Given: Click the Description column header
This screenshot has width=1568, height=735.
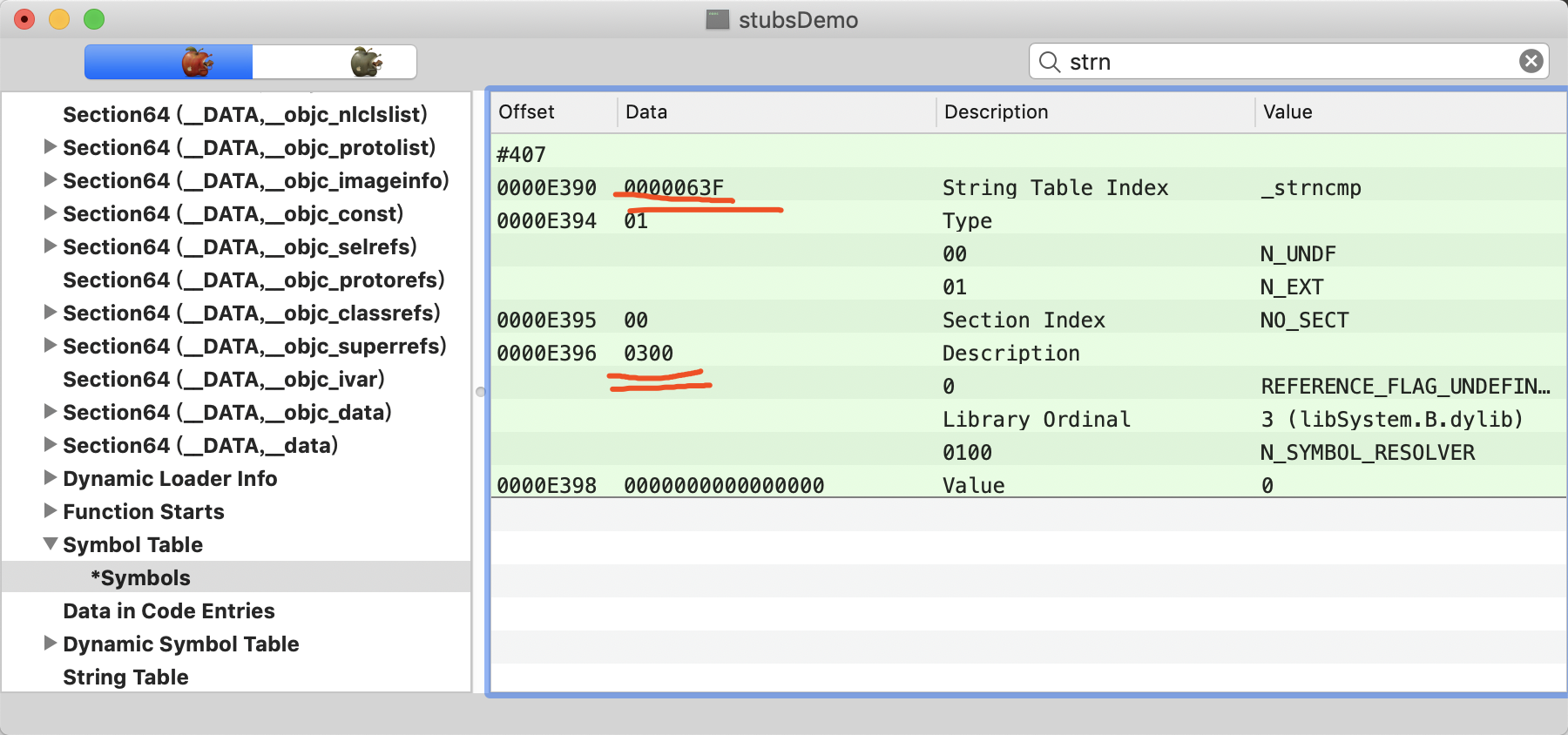Looking at the screenshot, I should pyautogui.click(x=996, y=112).
